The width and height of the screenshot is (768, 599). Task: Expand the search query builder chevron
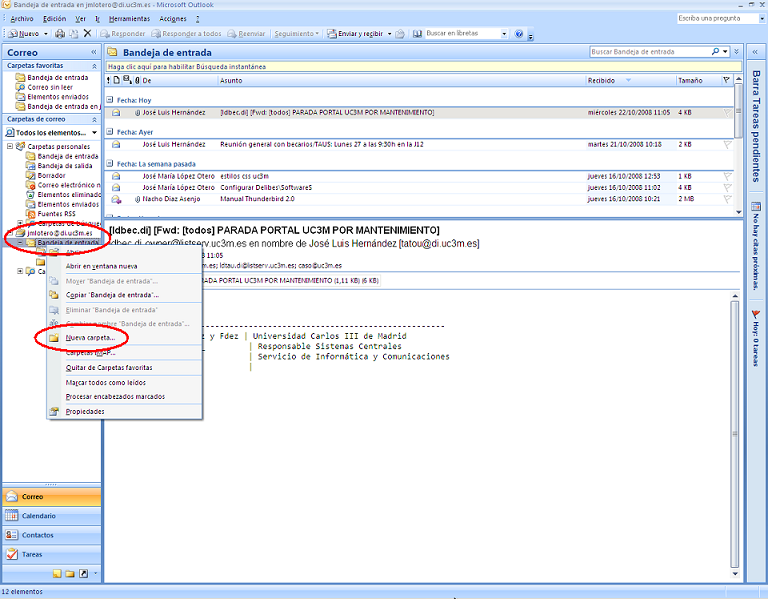(736, 51)
